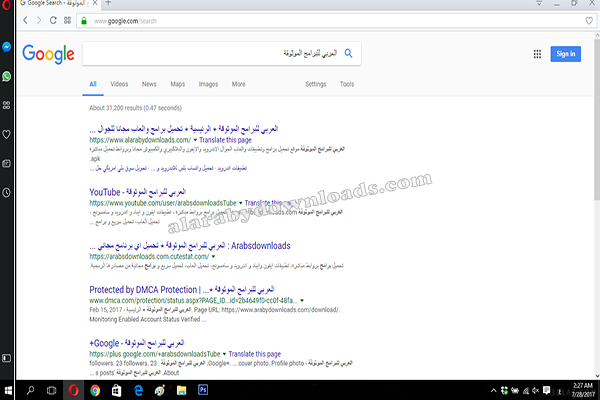Open WhatsApp in the Opera sidebar
Viewport: 600px width, 400px height.
click(7, 76)
